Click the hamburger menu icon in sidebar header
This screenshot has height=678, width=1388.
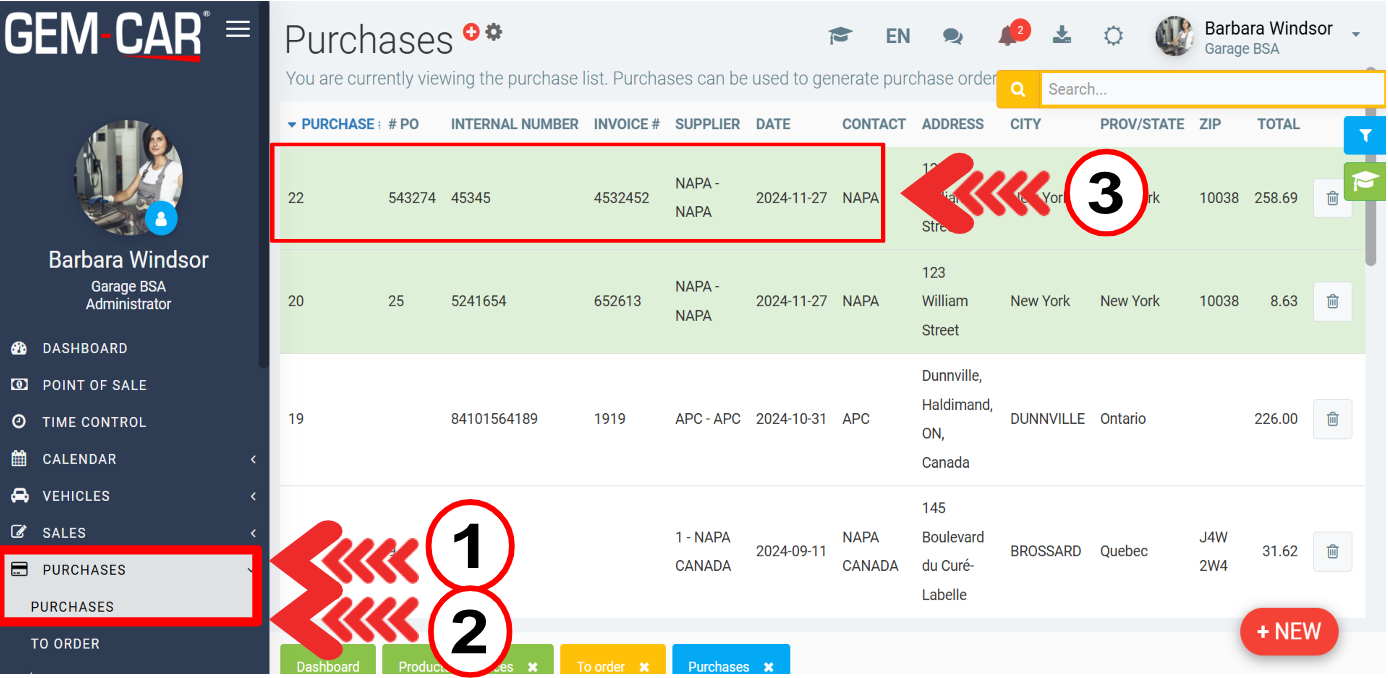[x=238, y=29]
